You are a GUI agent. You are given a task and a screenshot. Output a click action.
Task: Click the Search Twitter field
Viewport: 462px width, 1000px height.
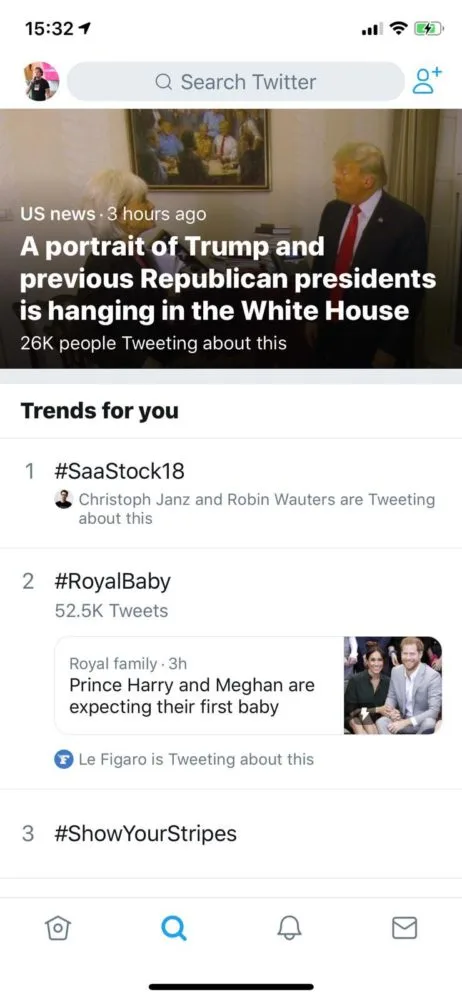point(236,82)
